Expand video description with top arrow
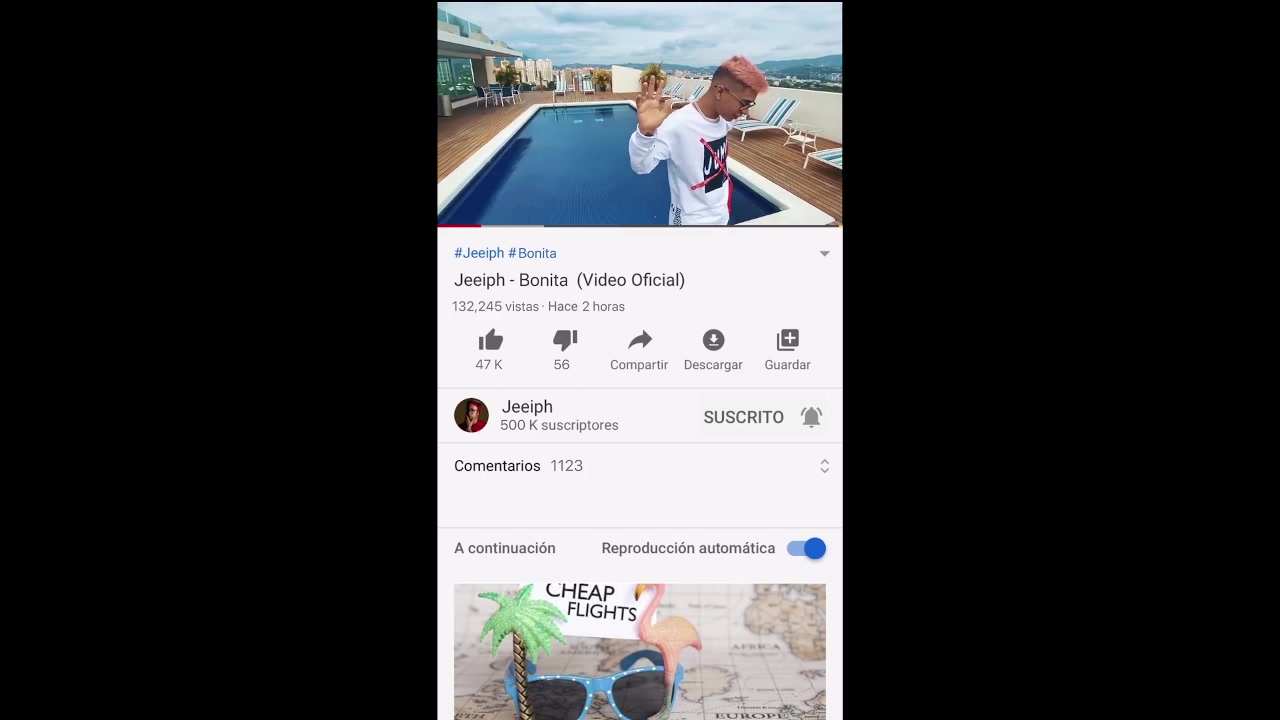Viewport: 1280px width, 720px height. (x=824, y=254)
